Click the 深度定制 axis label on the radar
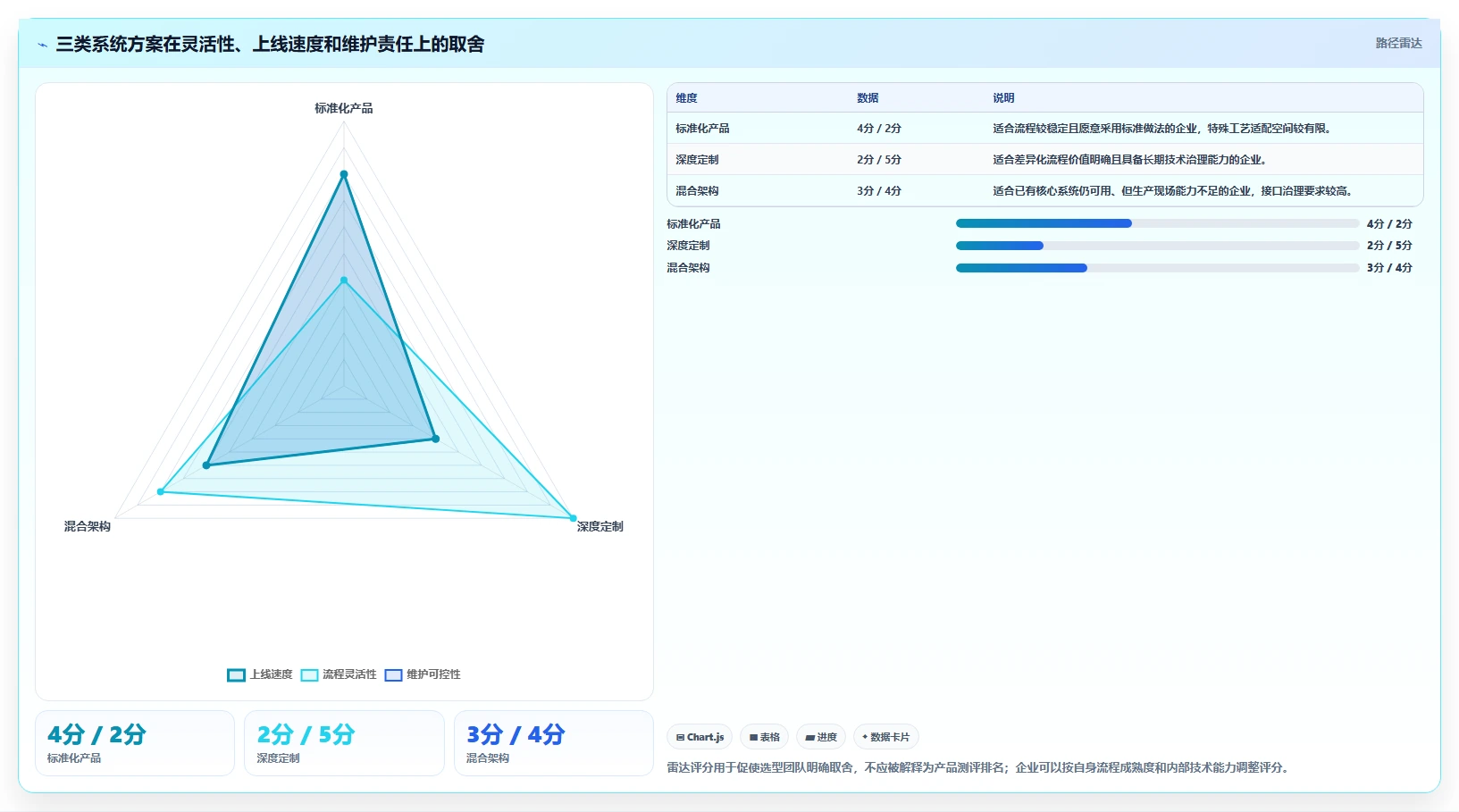This screenshot has height=812, width=1459. coord(600,527)
